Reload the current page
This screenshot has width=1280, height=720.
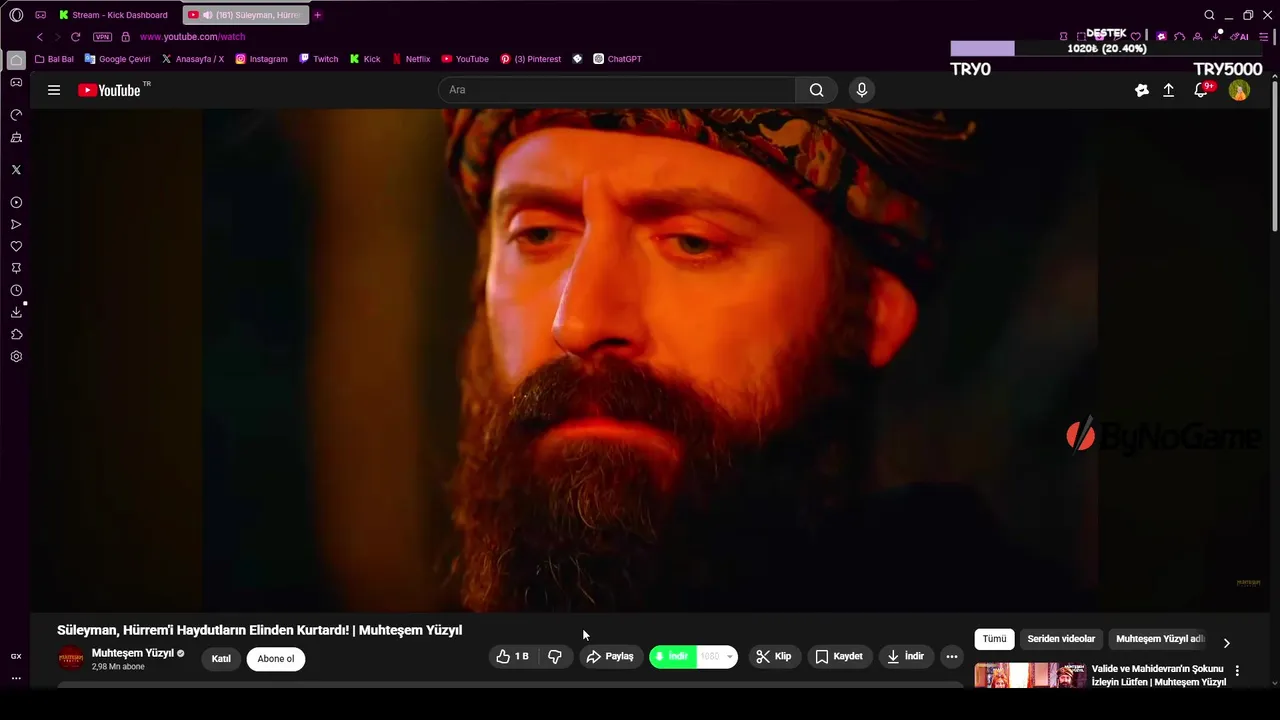pos(75,37)
